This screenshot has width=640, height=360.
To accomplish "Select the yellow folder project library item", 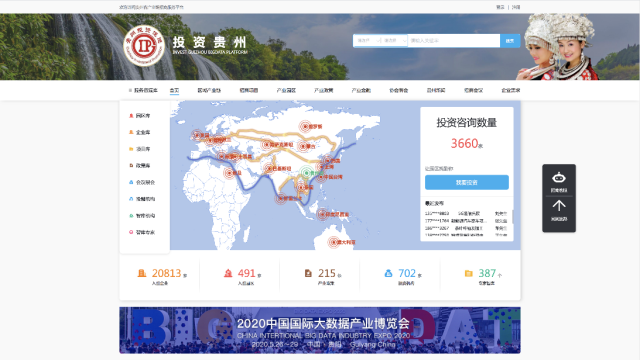I will point(140,149).
